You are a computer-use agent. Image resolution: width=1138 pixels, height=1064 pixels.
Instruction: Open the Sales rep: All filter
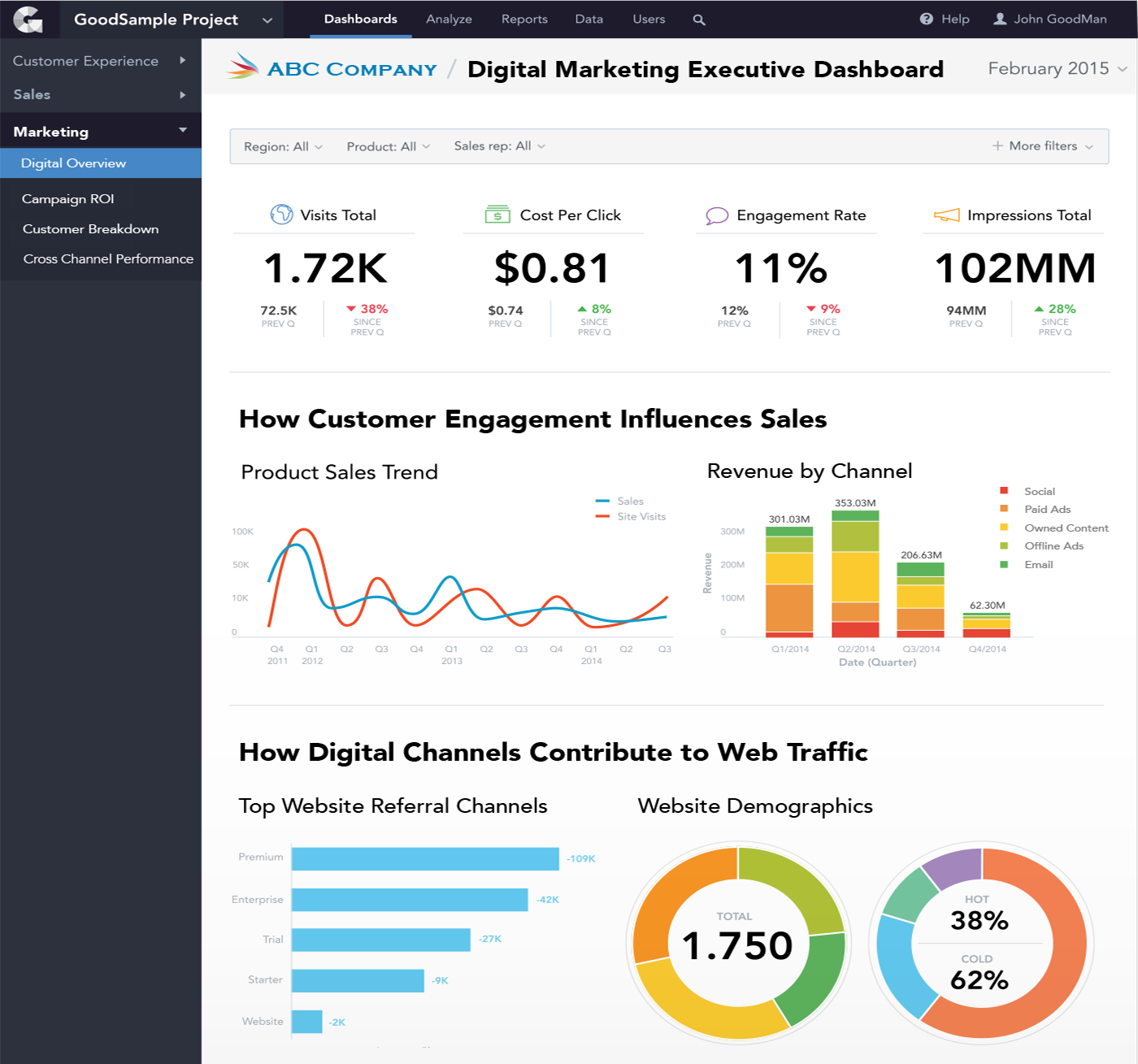(x=500, y=146)
